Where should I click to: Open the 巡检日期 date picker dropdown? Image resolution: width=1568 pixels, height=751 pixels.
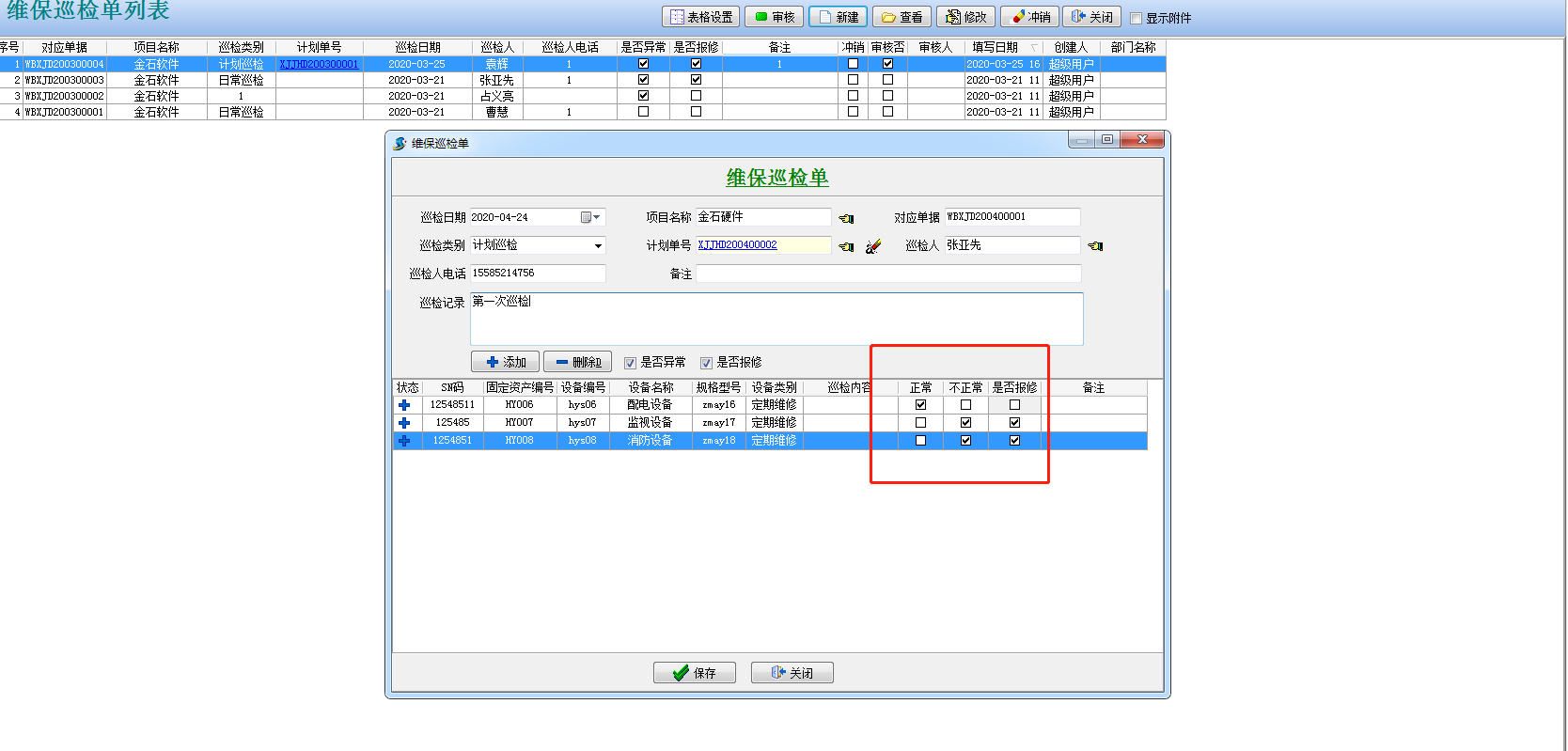tap(590, 217)
